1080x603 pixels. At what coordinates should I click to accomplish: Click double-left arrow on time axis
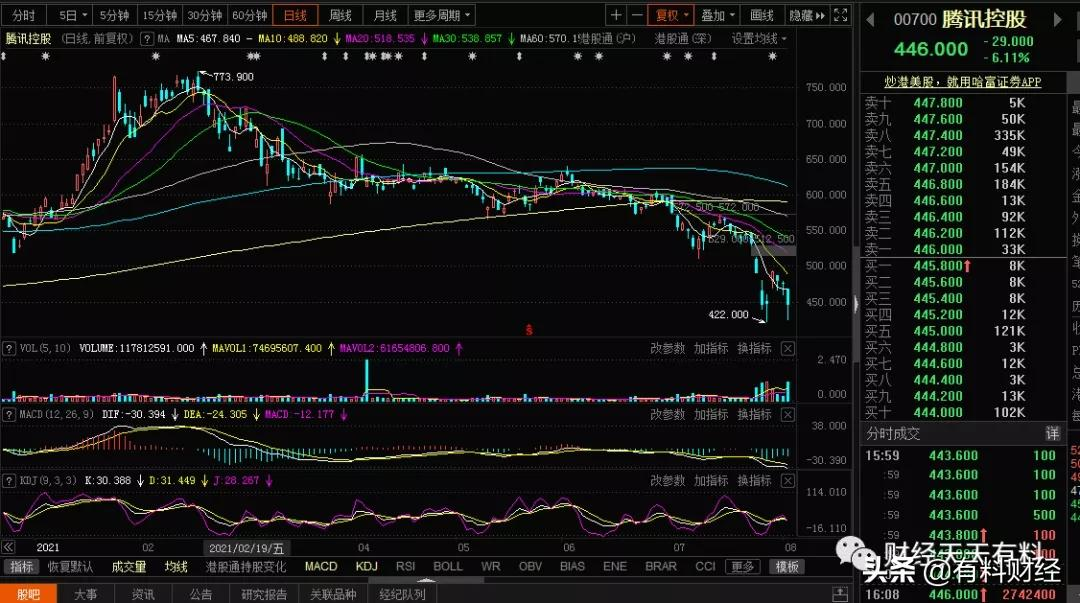(8, 547)
